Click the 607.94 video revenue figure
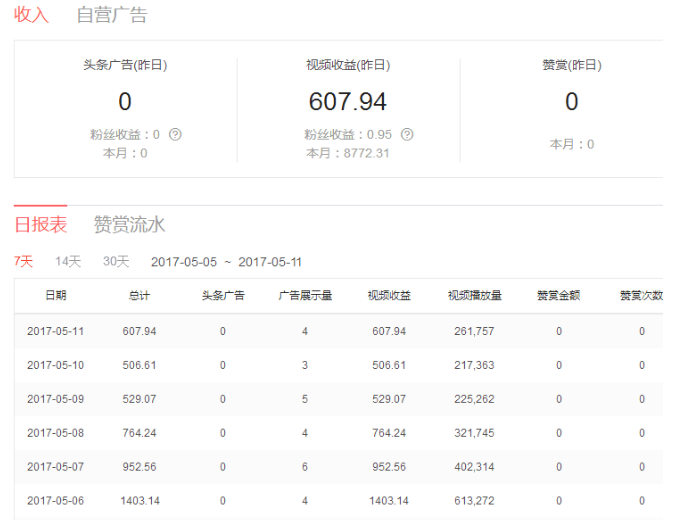The height and width of the screenshot is (520, 684). pyautogui.click(x=347, y=101)
